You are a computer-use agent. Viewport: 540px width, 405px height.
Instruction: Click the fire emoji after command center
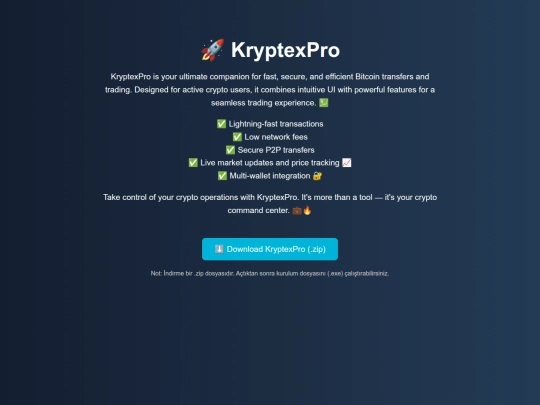coord(307,210)
